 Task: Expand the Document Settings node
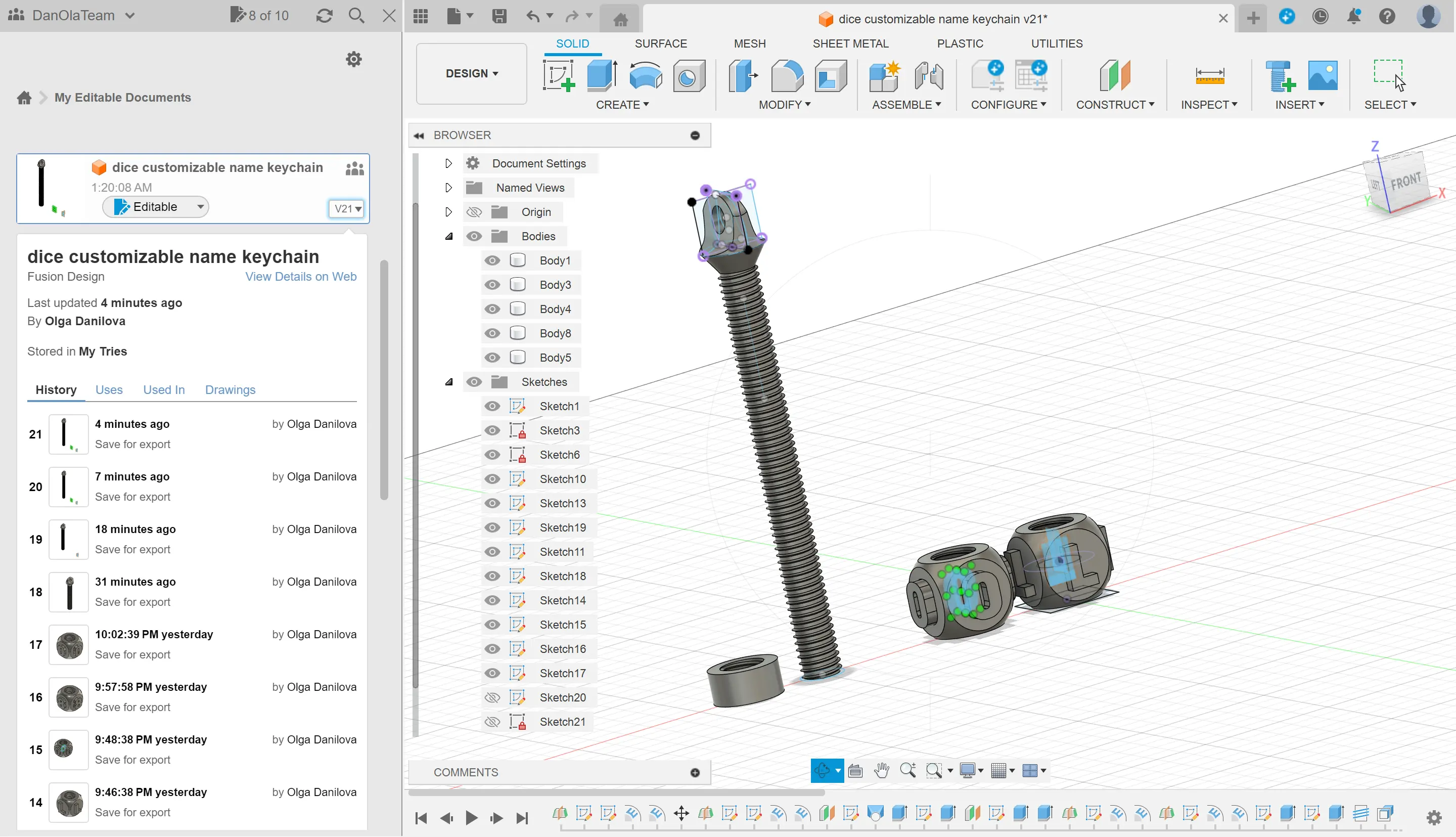pyautogui.click(x=449, y=163)
